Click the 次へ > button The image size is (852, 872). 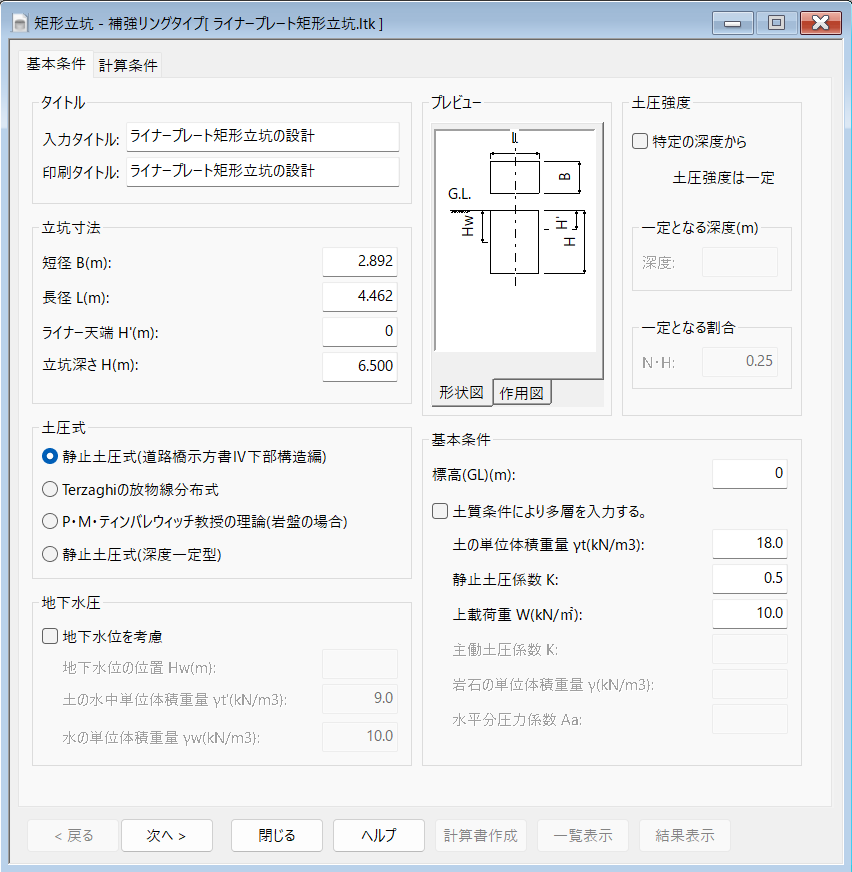pyautogui.click(x=166, y=835)
